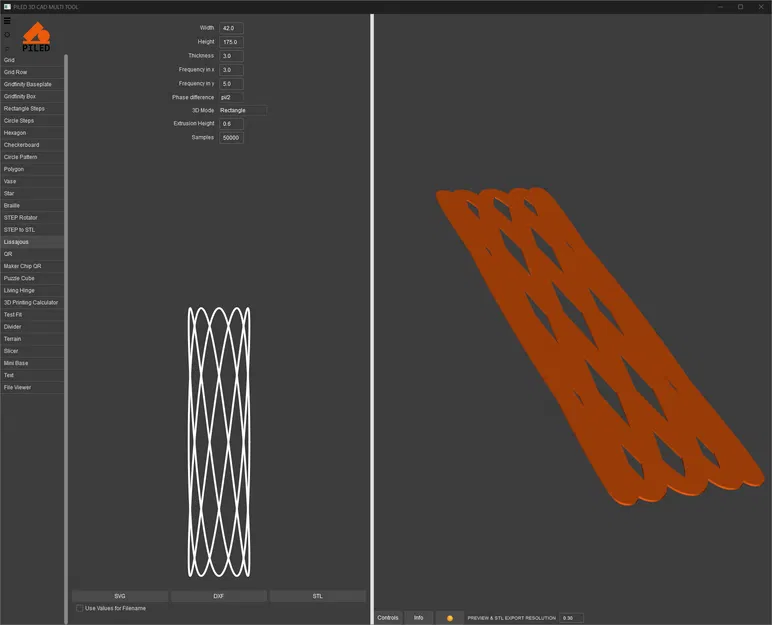The width and height of the screenshot is (772, 625).
Task: Export as DXF
Action: point(219,596)
